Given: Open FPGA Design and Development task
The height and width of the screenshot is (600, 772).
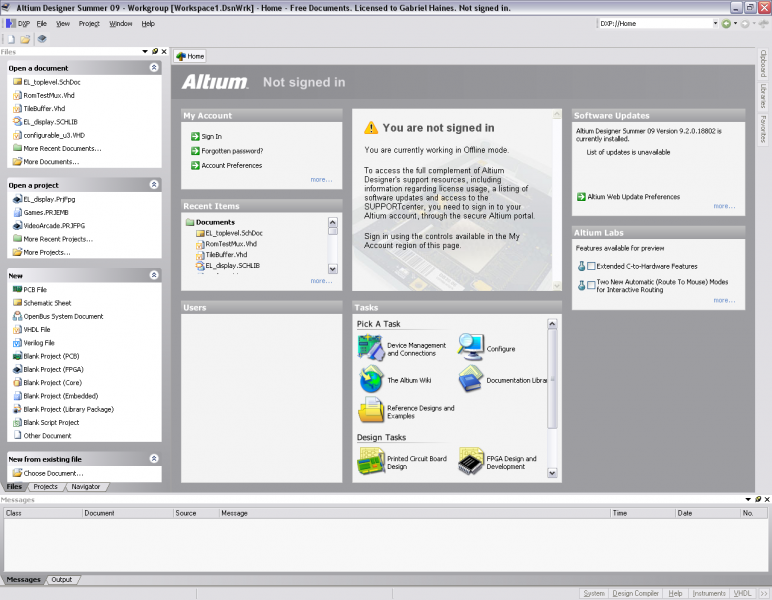Looking at the screenshot, I should pos(471,461).
